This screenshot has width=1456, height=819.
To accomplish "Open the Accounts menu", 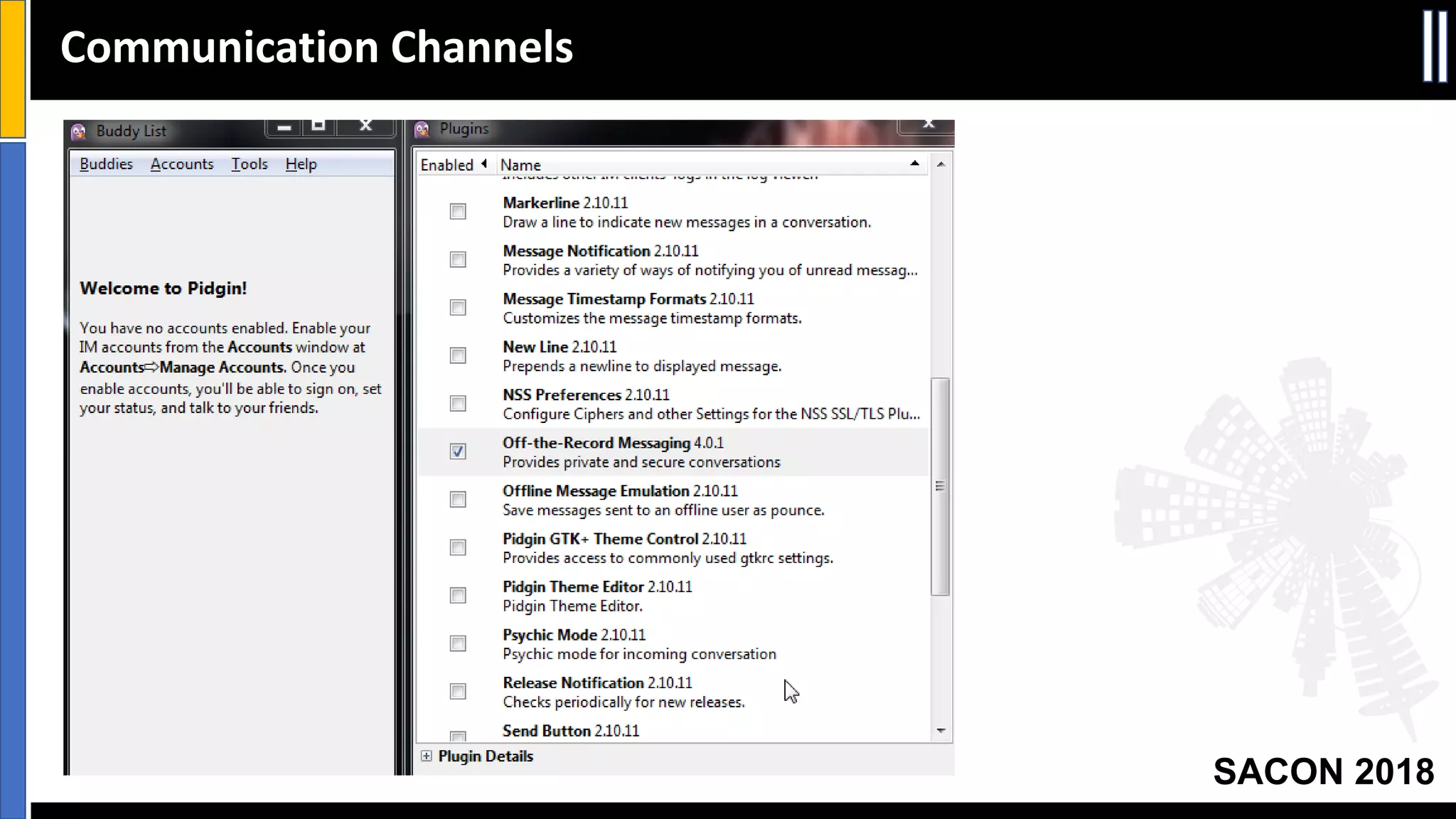I will pos(182,164).
